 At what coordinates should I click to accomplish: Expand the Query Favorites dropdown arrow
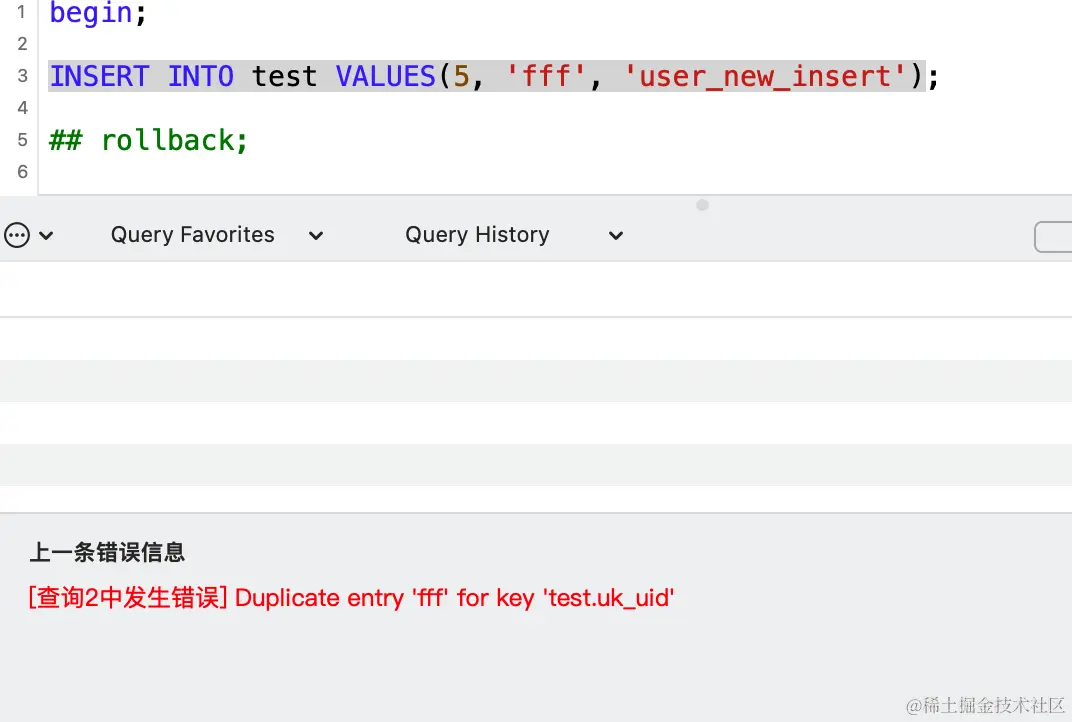tap(315, 236)
